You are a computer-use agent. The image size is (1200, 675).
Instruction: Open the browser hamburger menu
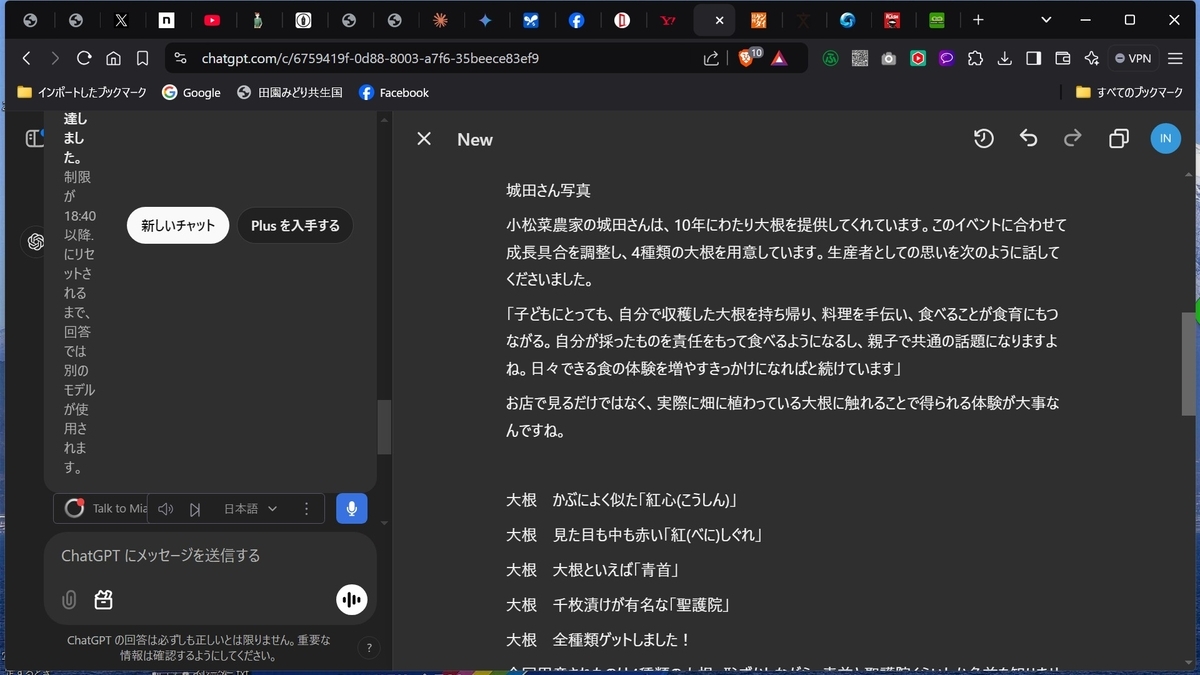pyautogui.click(x=1175, y=58)
